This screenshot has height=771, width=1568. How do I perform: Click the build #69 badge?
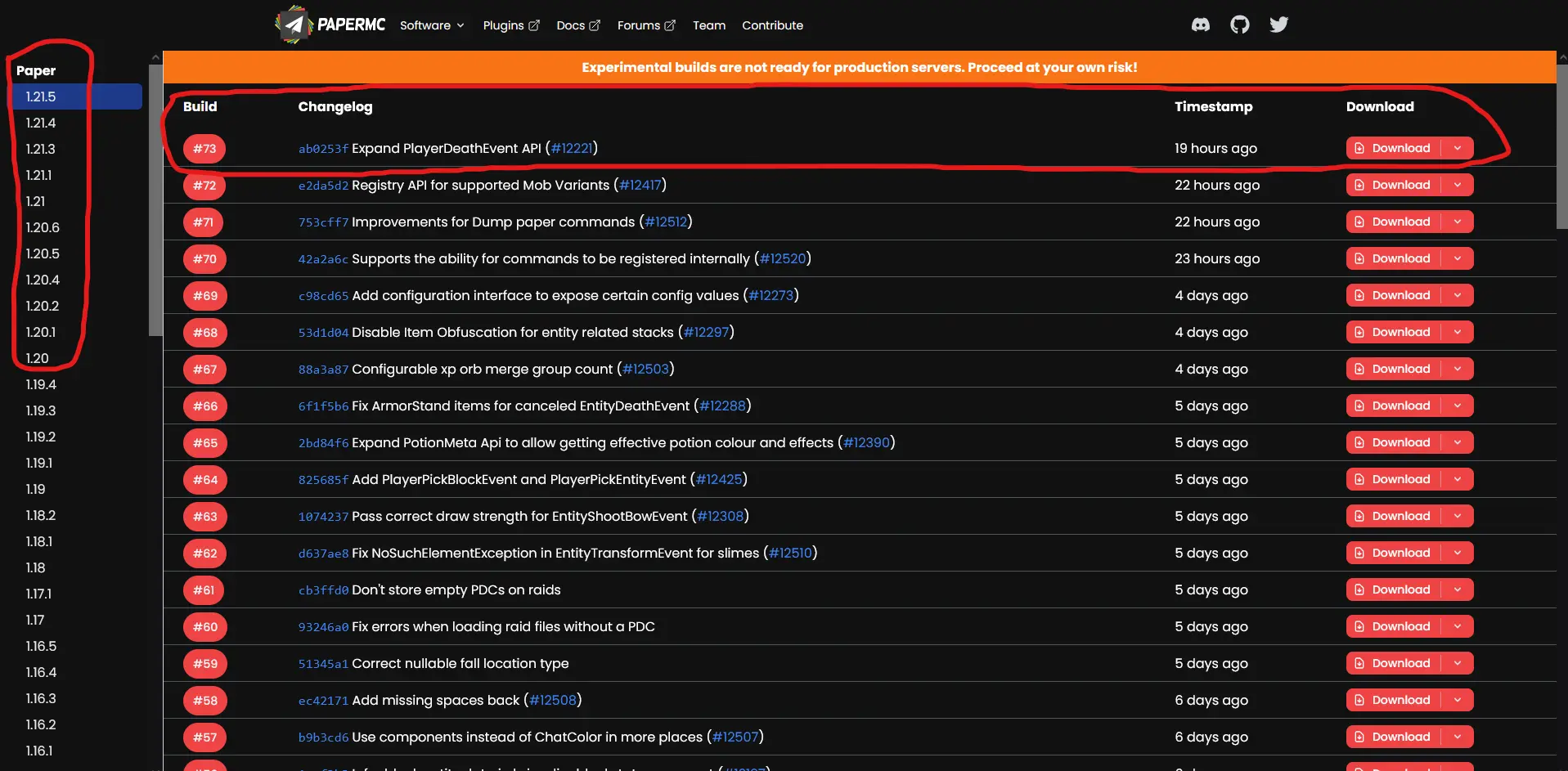(204, 296)
